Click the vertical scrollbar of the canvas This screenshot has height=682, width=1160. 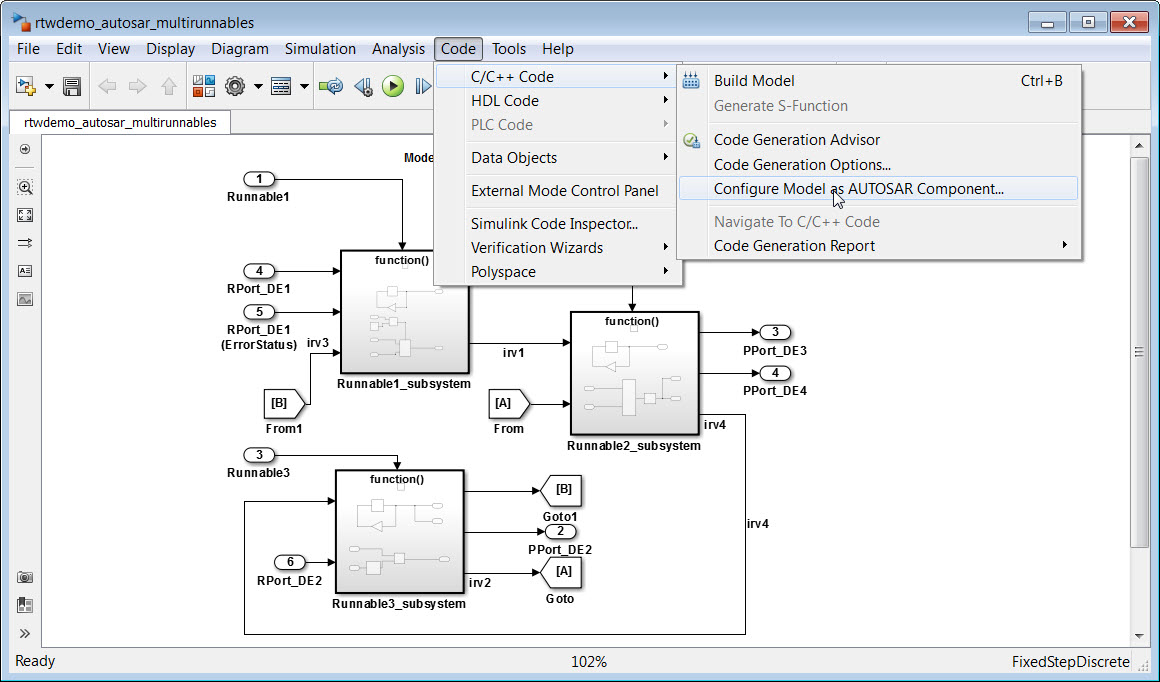(1139, 352)
